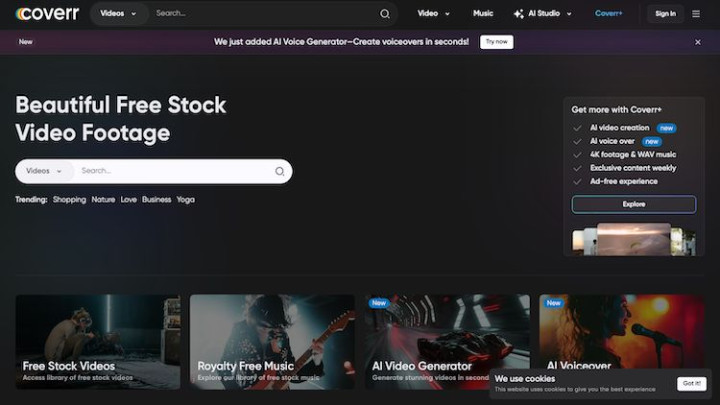This screenshot has width=720, height=405.
Task: Open the Royalty Free Music card
Action: pos(272,342)
